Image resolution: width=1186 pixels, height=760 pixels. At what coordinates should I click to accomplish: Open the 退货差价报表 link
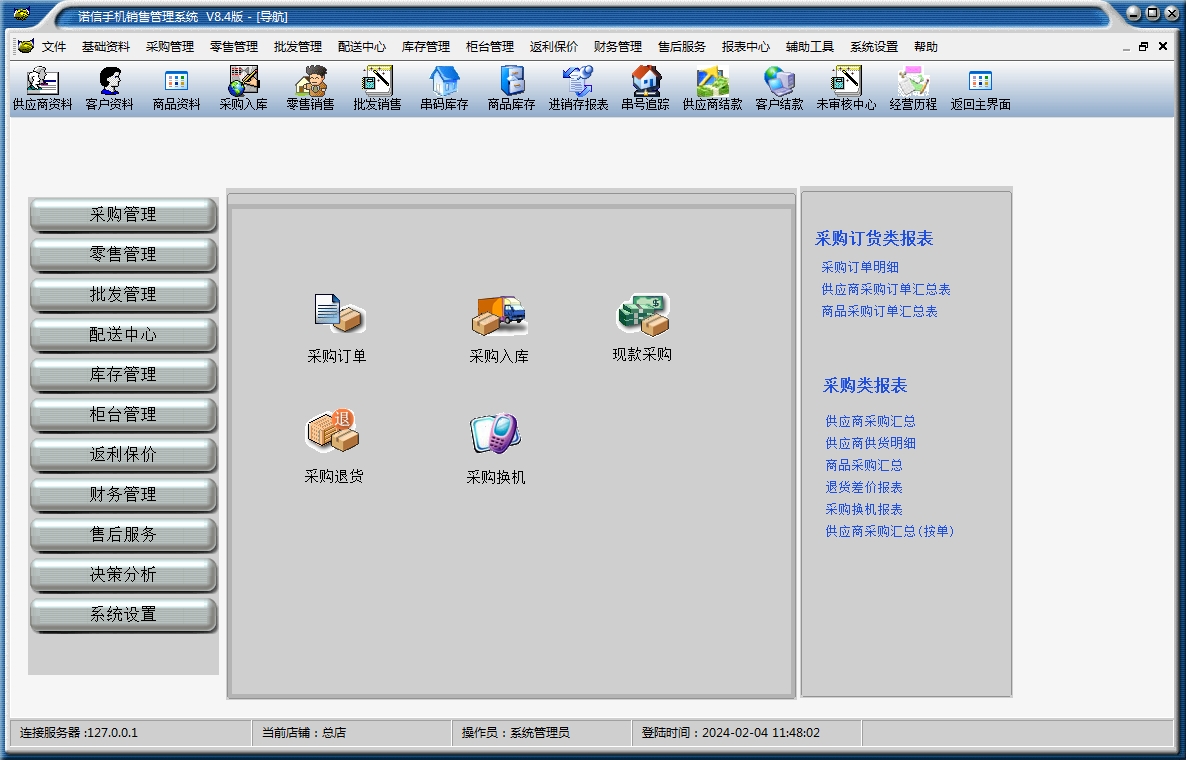(864, 487)
